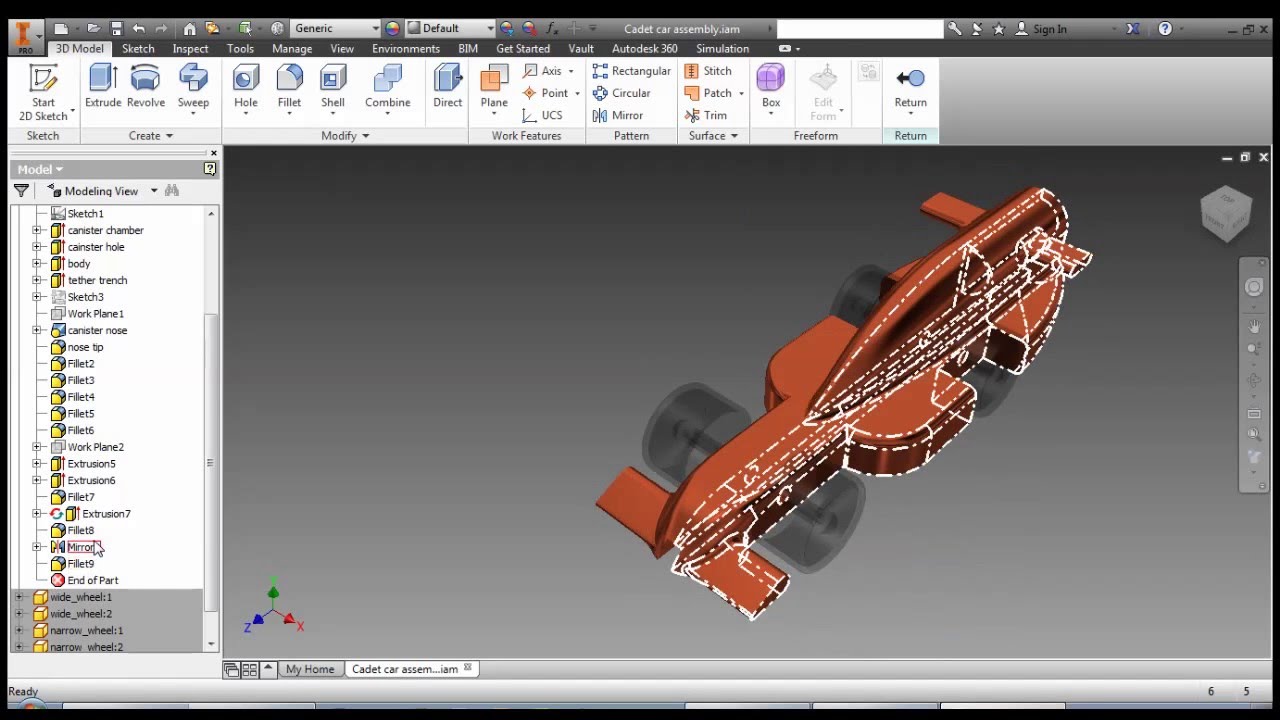Open the Direct edit tool
The height and width of the screenshot is (720, 1280).
[448, 87]
